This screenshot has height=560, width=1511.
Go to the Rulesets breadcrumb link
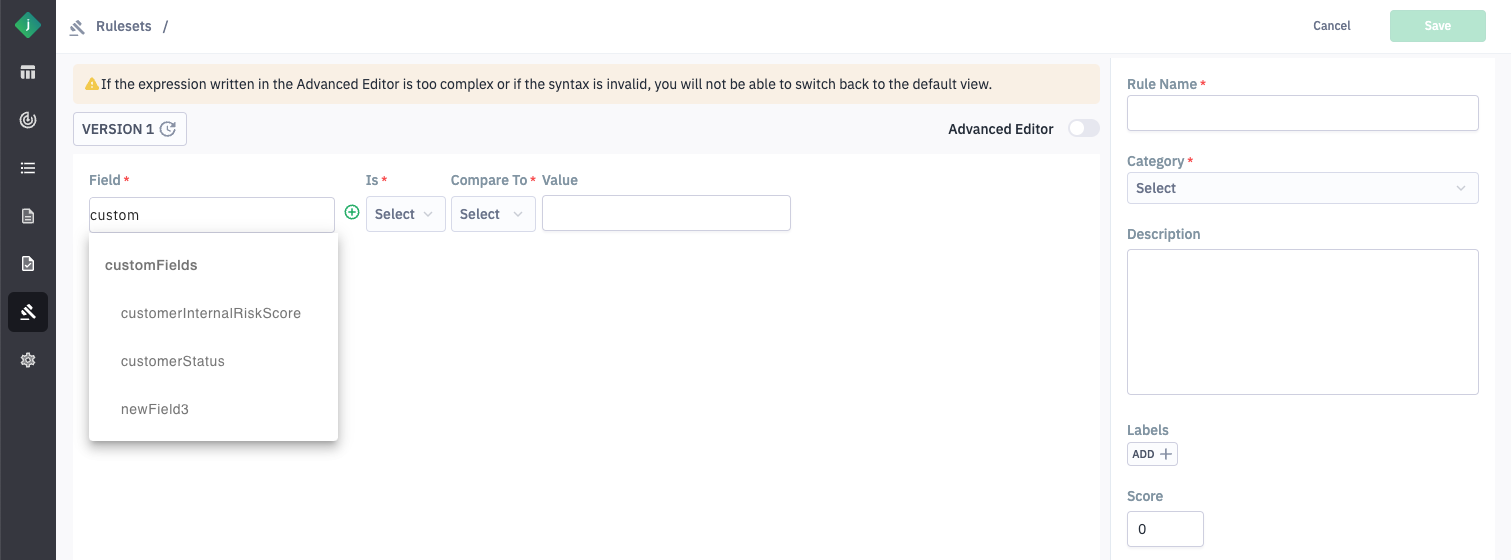pyautogui.click(x=123, y=27)
